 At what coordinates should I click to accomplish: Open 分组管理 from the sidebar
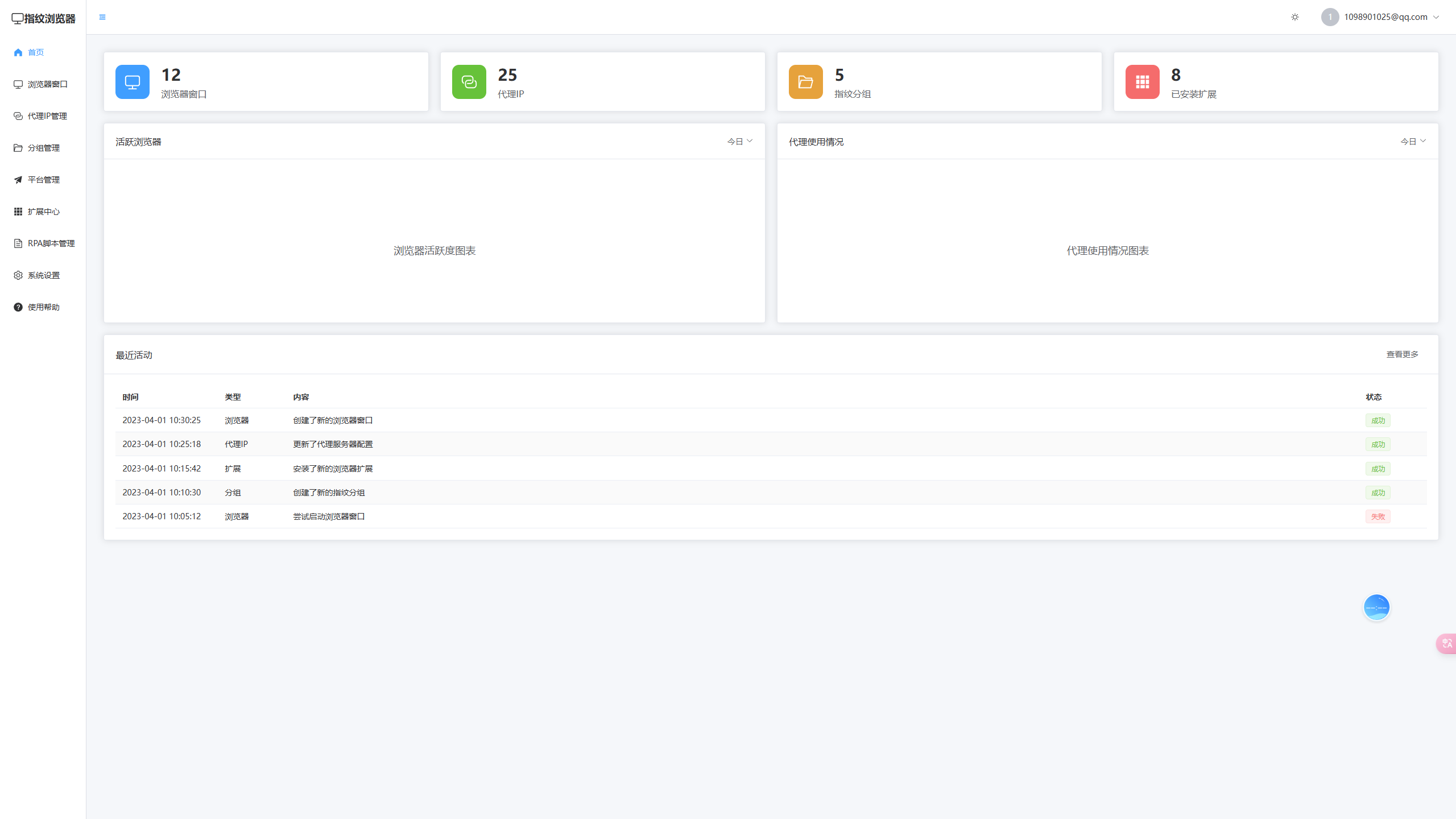pos(43,148)
